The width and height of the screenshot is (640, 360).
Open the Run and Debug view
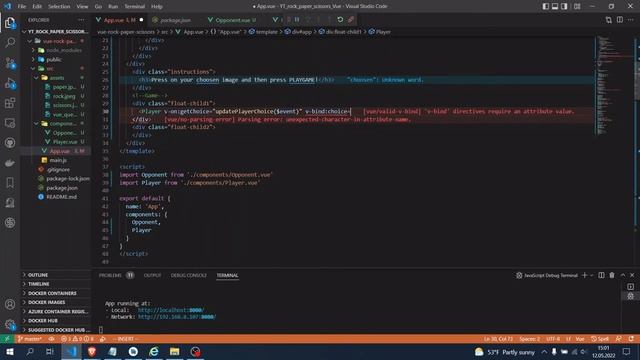click(x=10, y=83)
